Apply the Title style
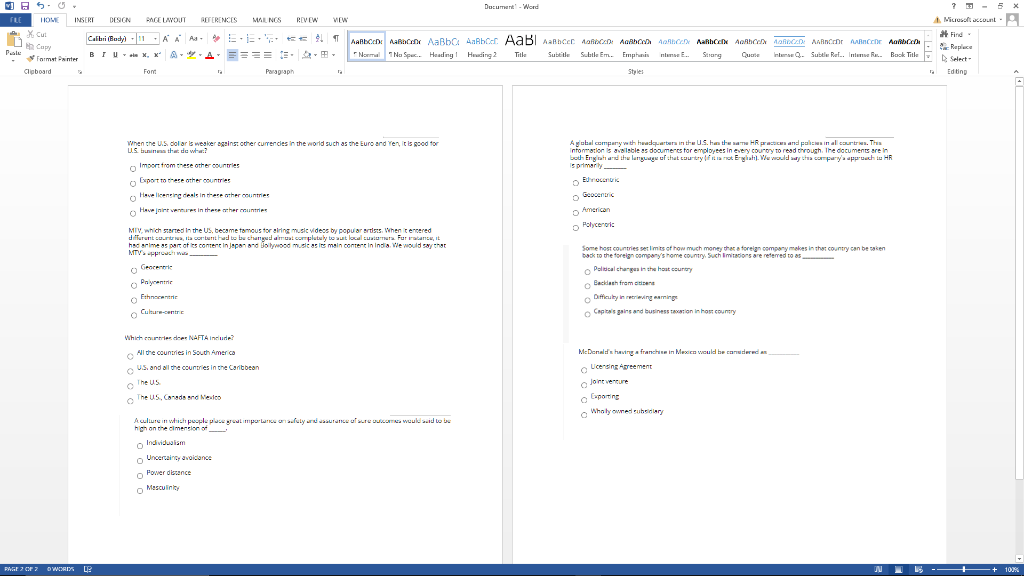This screenshot has width=1024, height=576. (x=520, y=46)
